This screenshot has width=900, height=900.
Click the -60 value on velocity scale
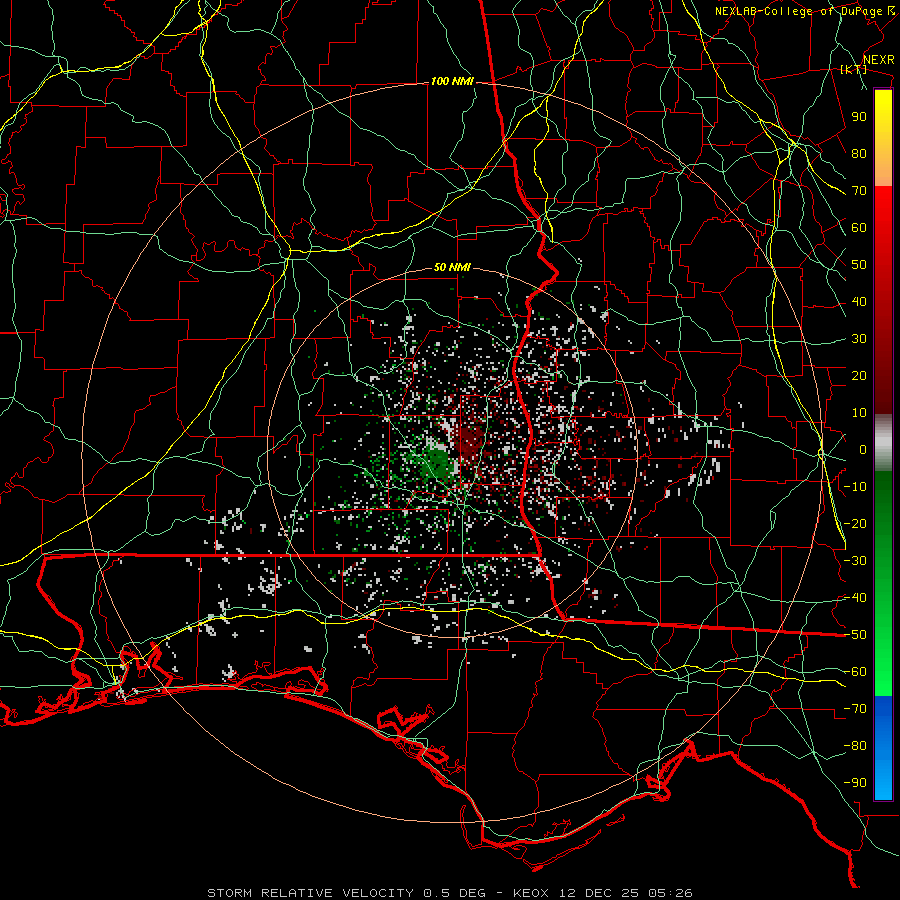855,672
